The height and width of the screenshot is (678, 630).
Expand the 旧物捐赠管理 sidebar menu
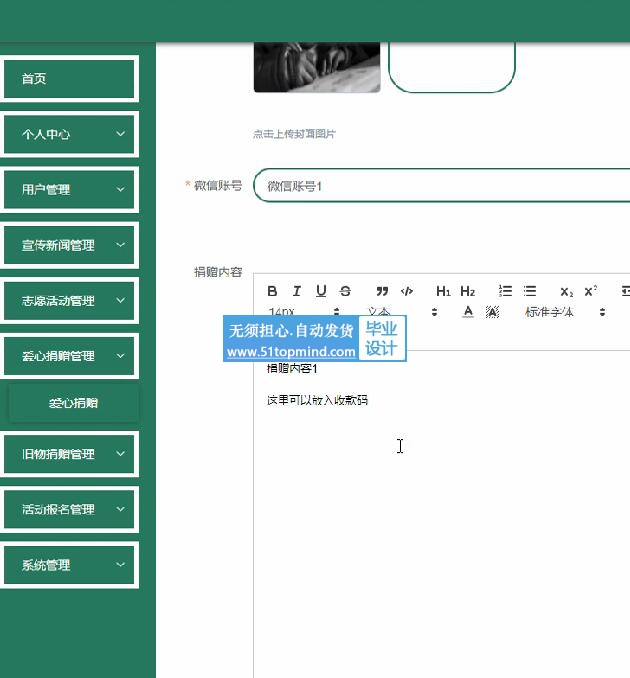(x=69, y=454)
